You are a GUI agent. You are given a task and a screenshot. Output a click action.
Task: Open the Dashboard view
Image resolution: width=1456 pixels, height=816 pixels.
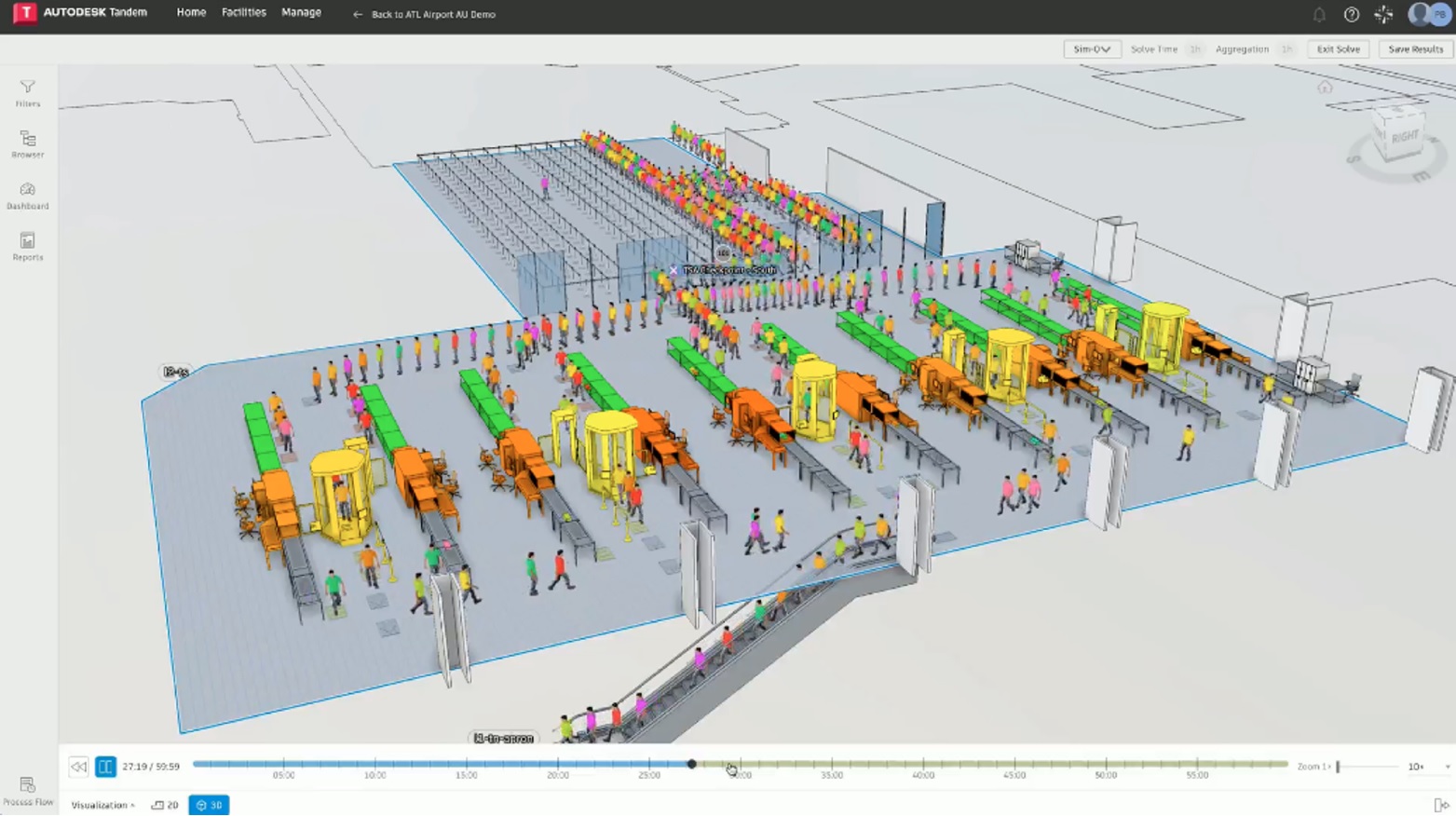[28, 196]
